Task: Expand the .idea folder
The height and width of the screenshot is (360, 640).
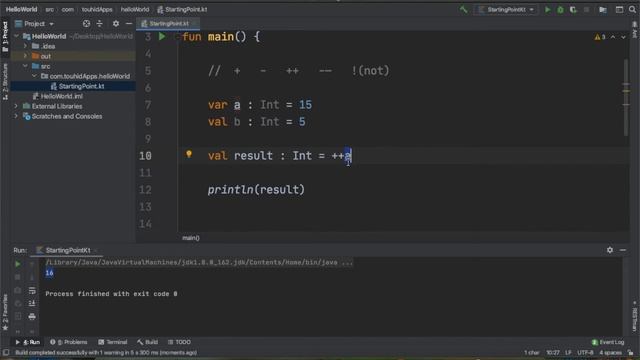Action: point(25,46)
